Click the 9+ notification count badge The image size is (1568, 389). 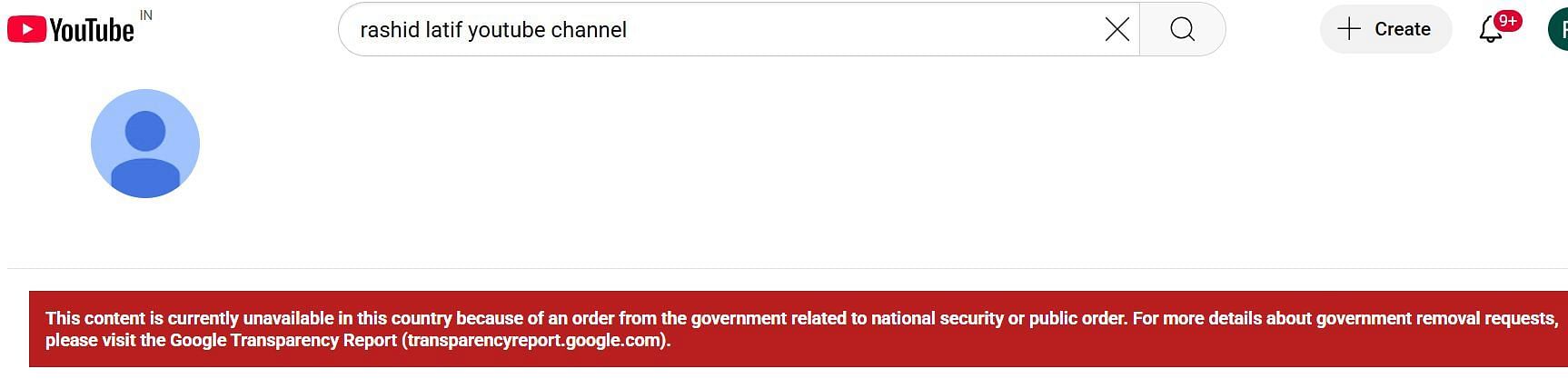pos(1507,21)
